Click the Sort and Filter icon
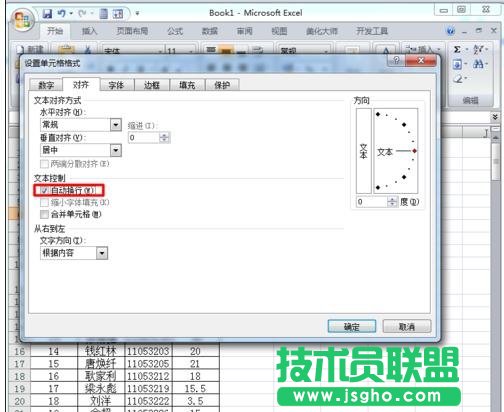Viewport: 504px width, 412px height. point(478,50)
